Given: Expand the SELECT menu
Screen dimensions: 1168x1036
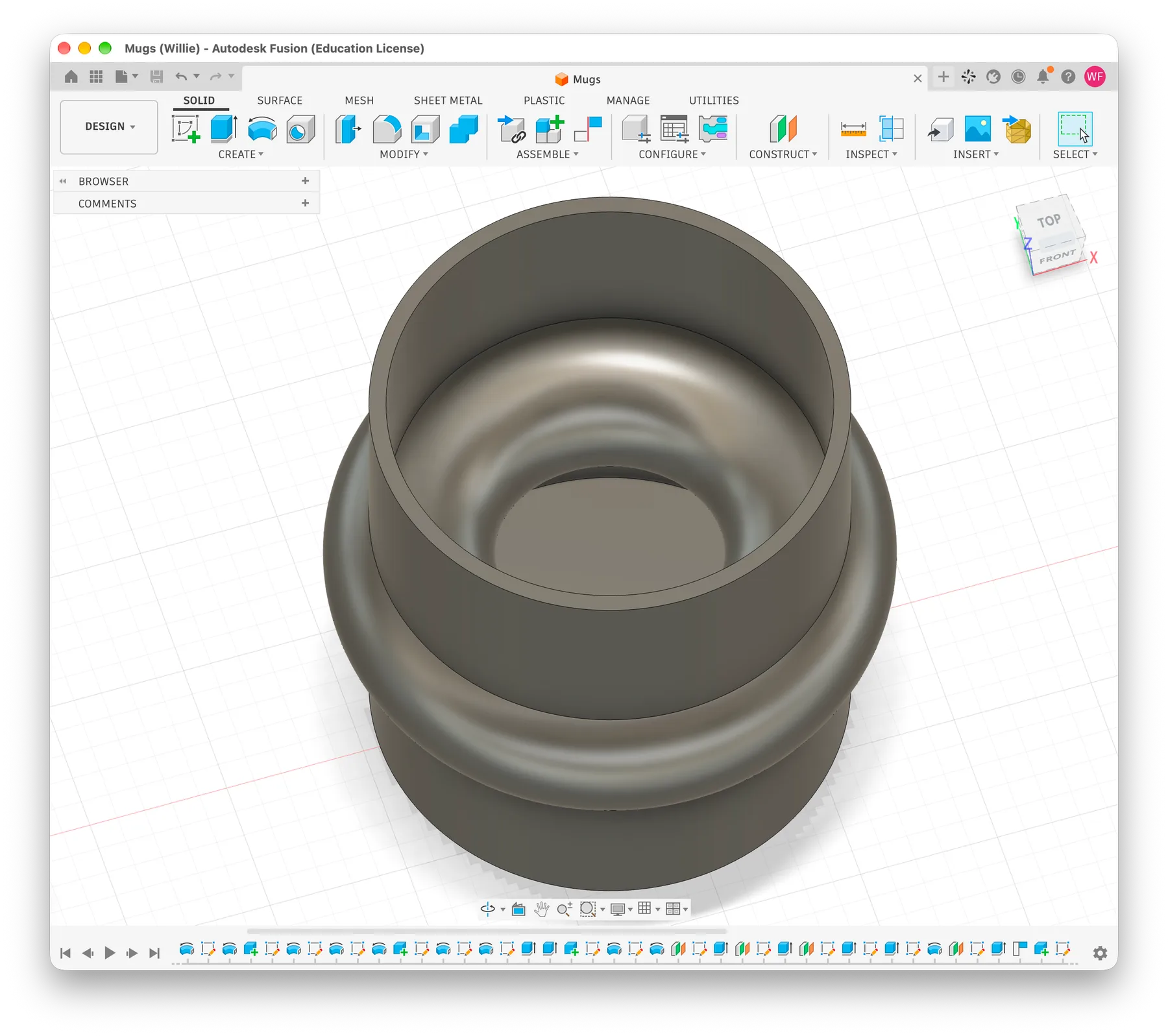Looking at the screenshot, I should 1075,154.
